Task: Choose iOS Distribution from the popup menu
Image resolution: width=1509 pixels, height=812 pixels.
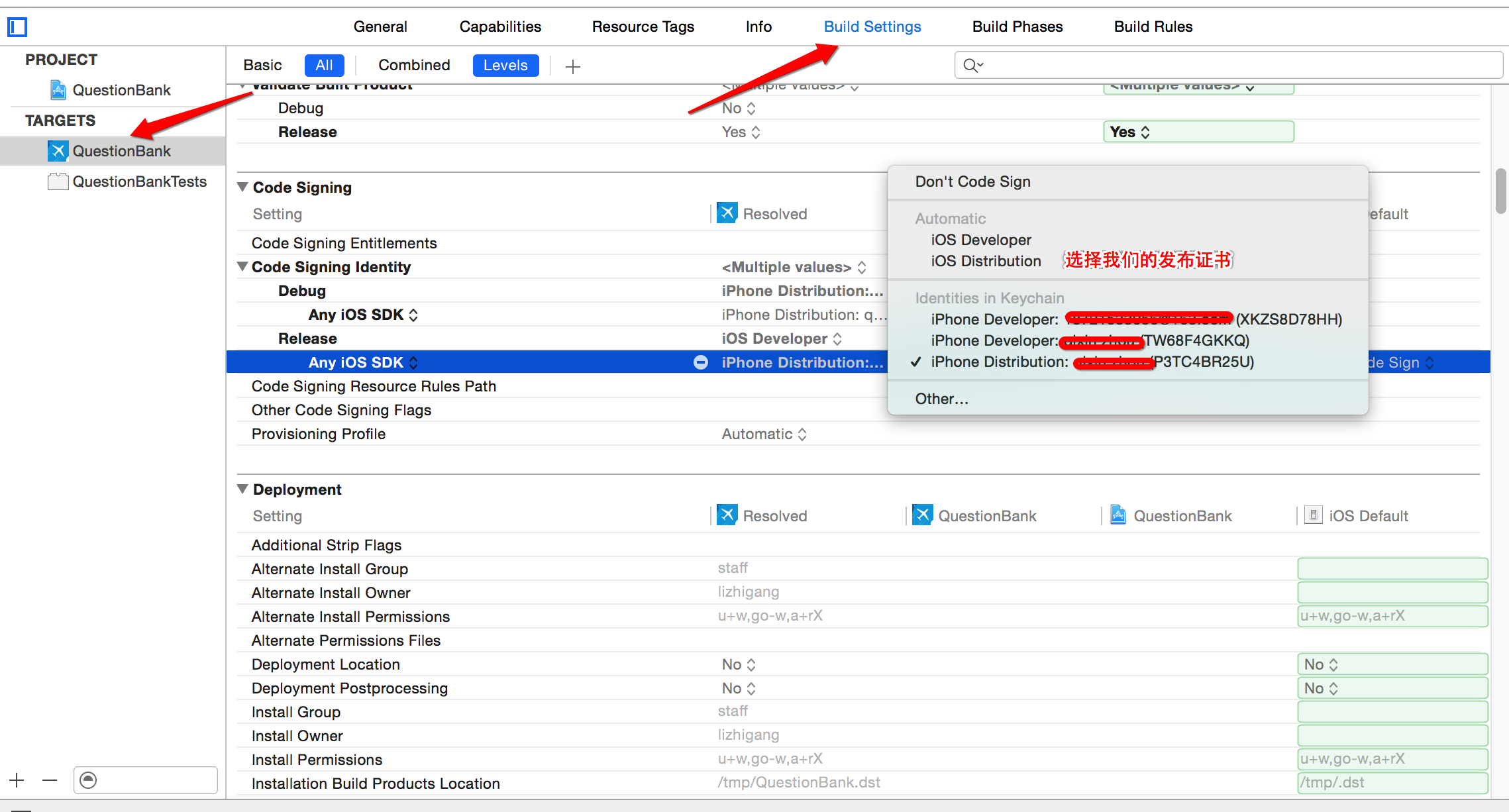Action: click(x=986, y=261)
